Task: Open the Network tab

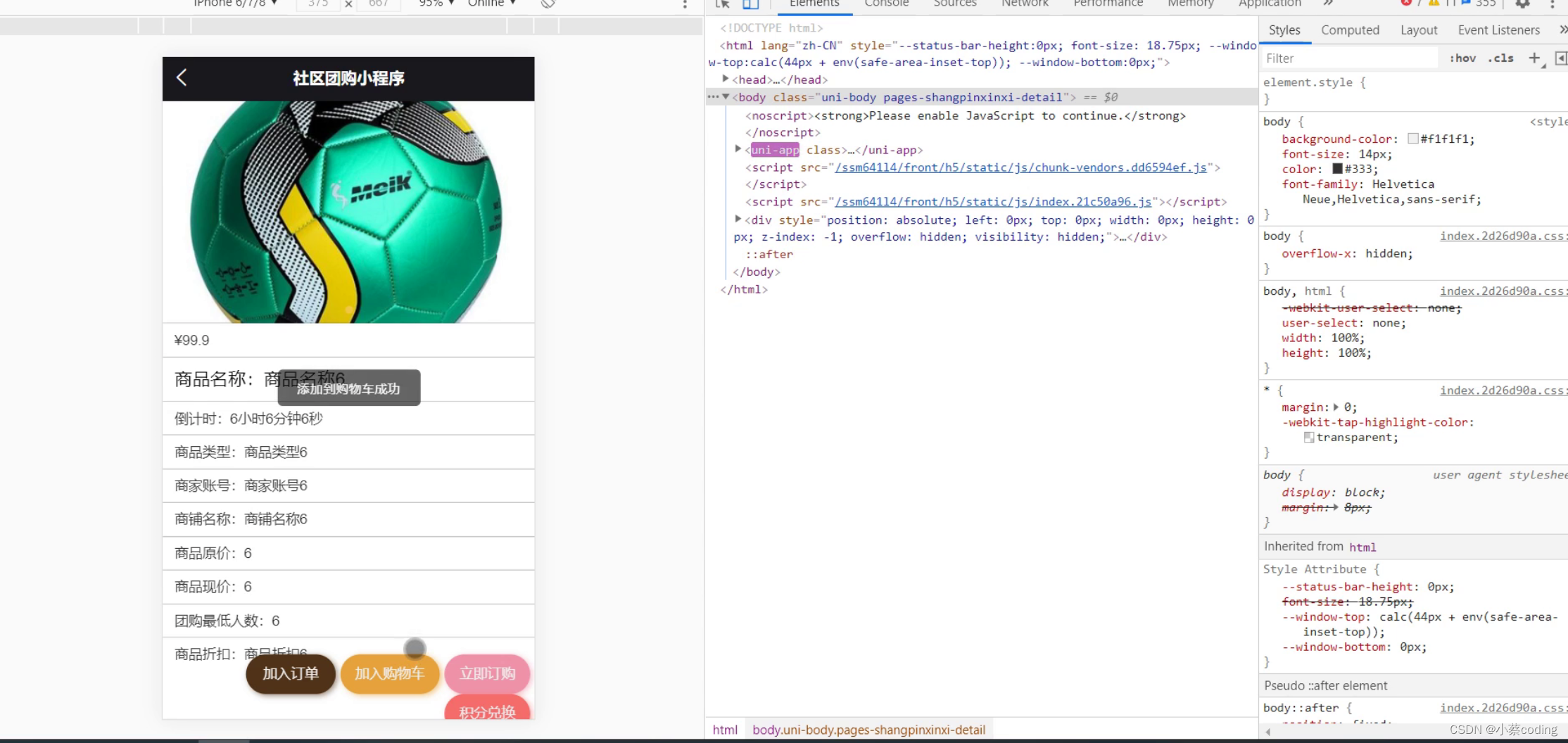Action: click(x=1025, y=4)
